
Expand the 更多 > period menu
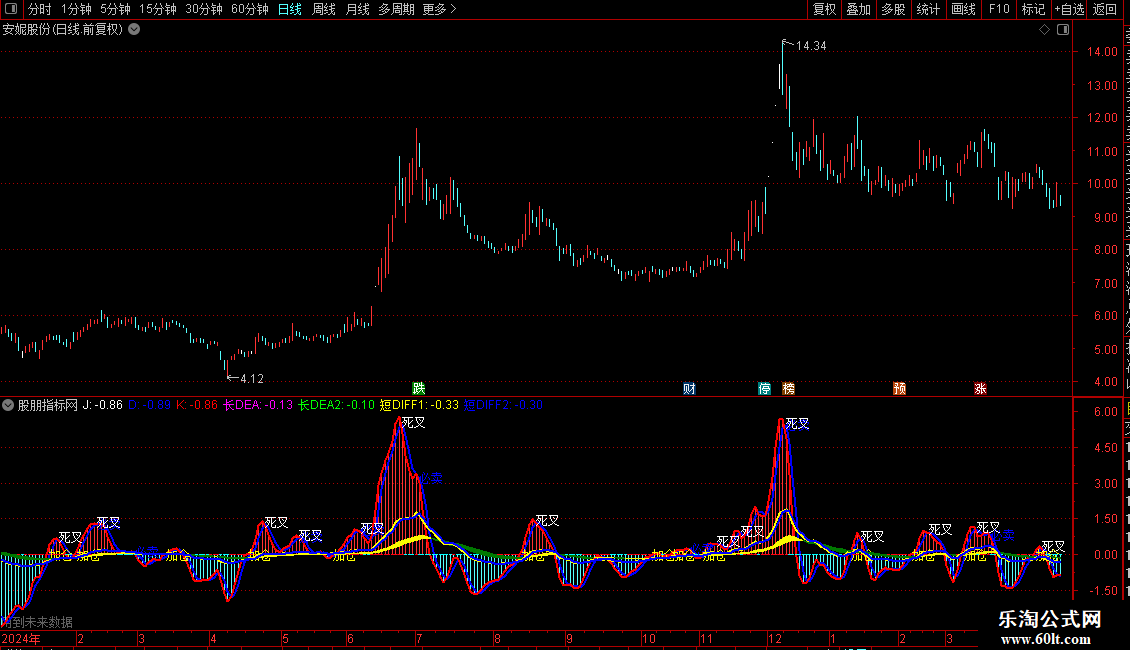[x=439, y=9]
